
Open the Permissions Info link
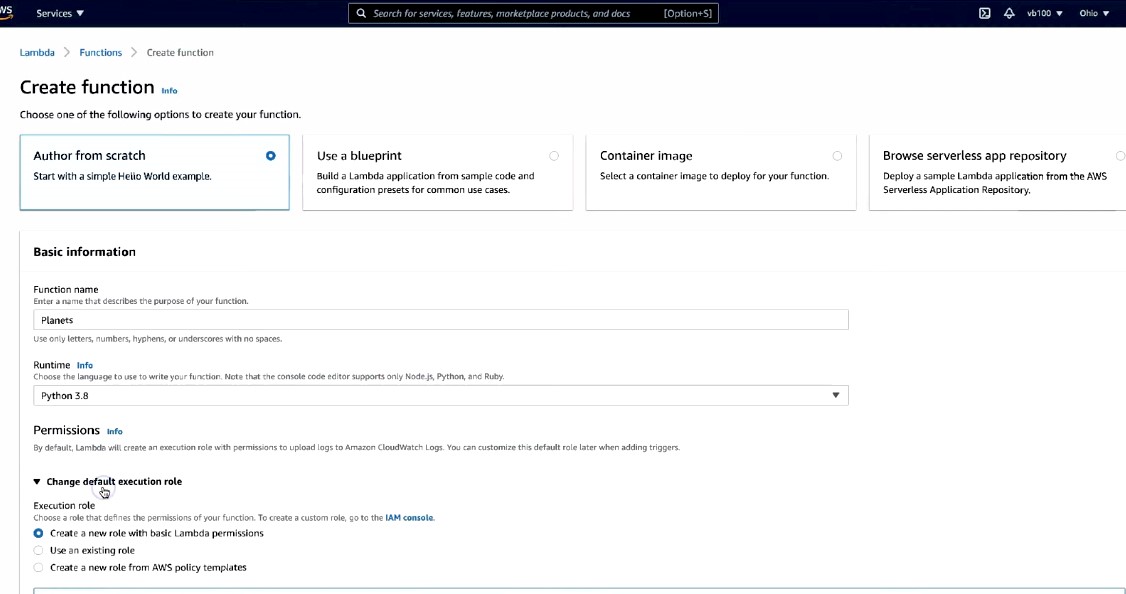115,431
